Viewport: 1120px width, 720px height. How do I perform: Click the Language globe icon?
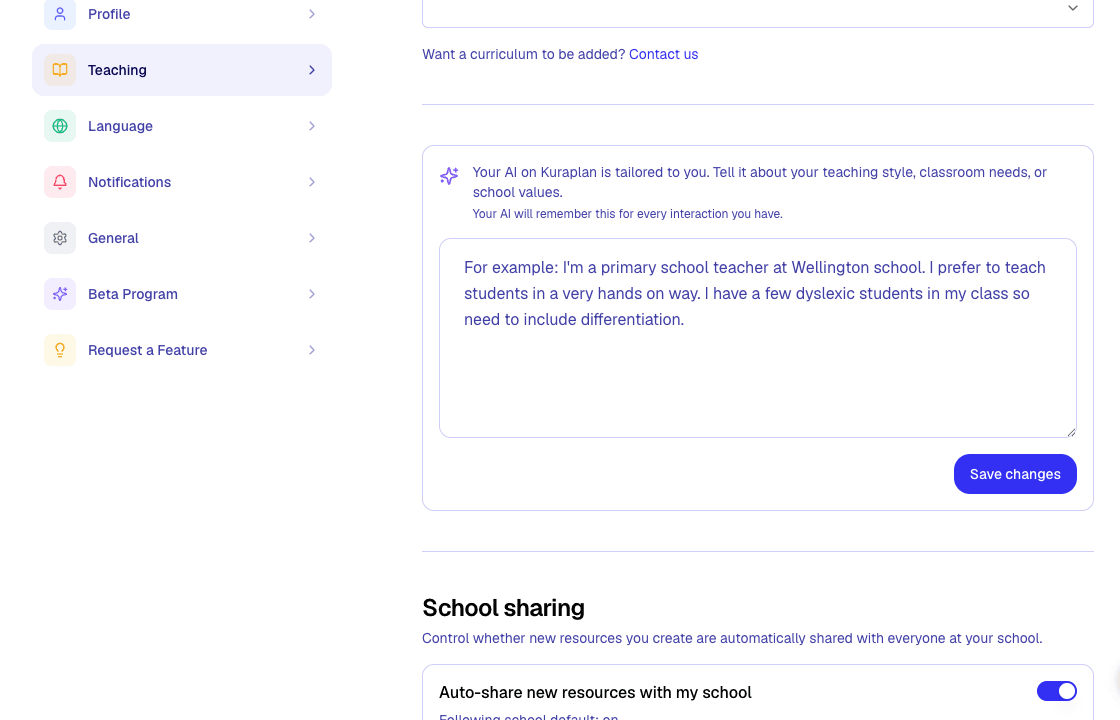click(x=60, y=126)
